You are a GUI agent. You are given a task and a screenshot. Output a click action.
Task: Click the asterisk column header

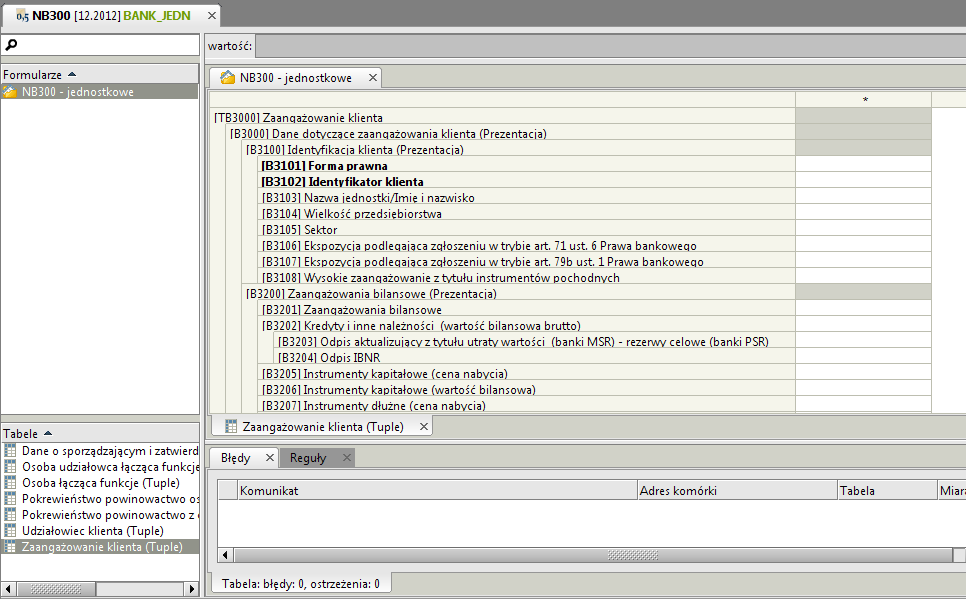863,100
